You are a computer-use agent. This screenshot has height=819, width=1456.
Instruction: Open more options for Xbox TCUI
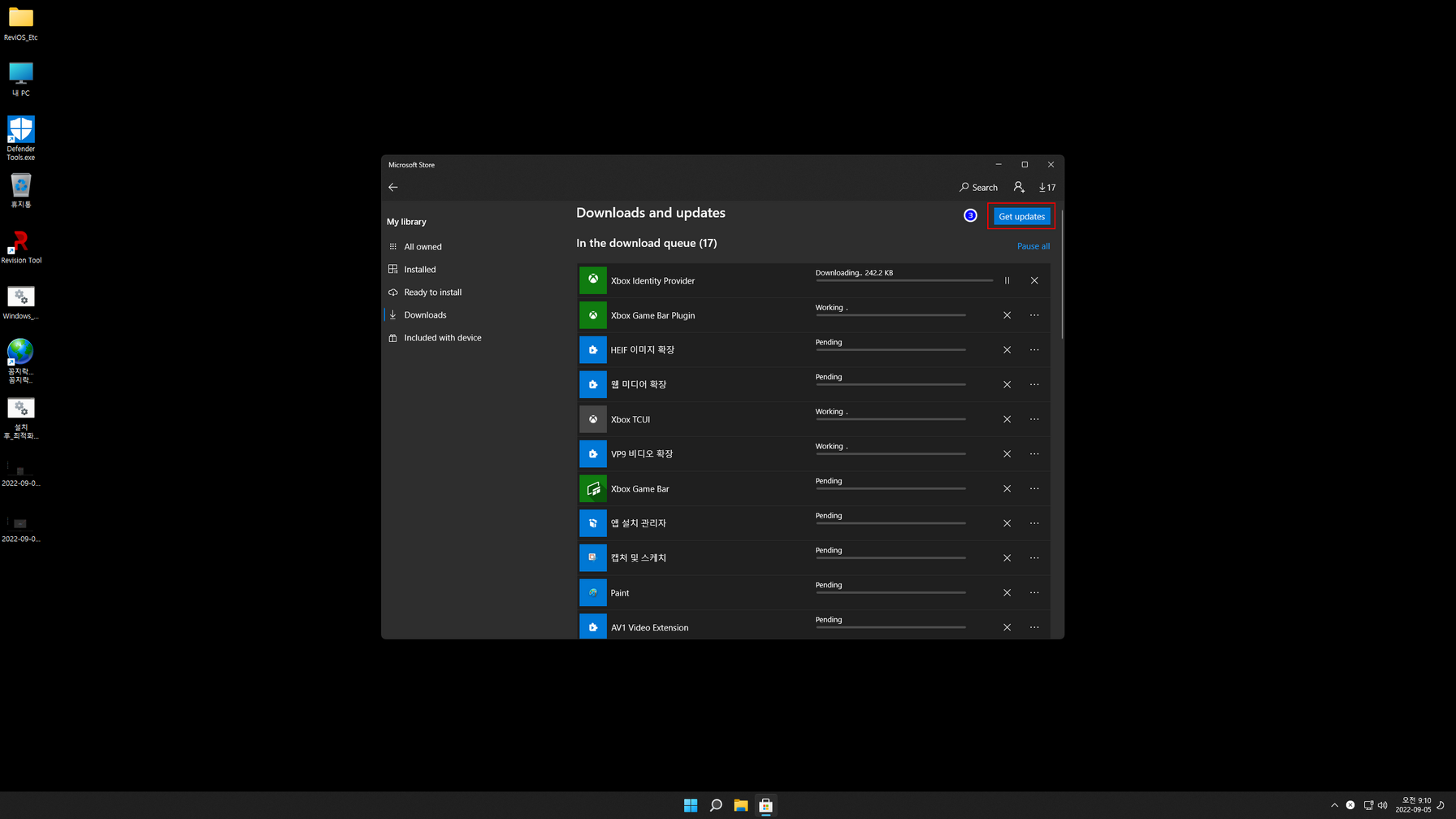click(x=1034, y=419)
